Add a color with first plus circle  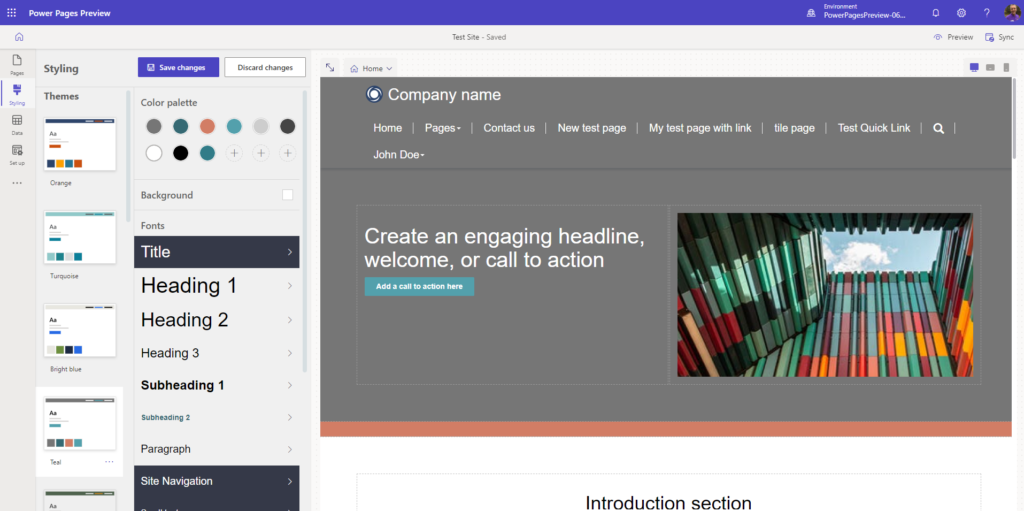click(234, 153)
